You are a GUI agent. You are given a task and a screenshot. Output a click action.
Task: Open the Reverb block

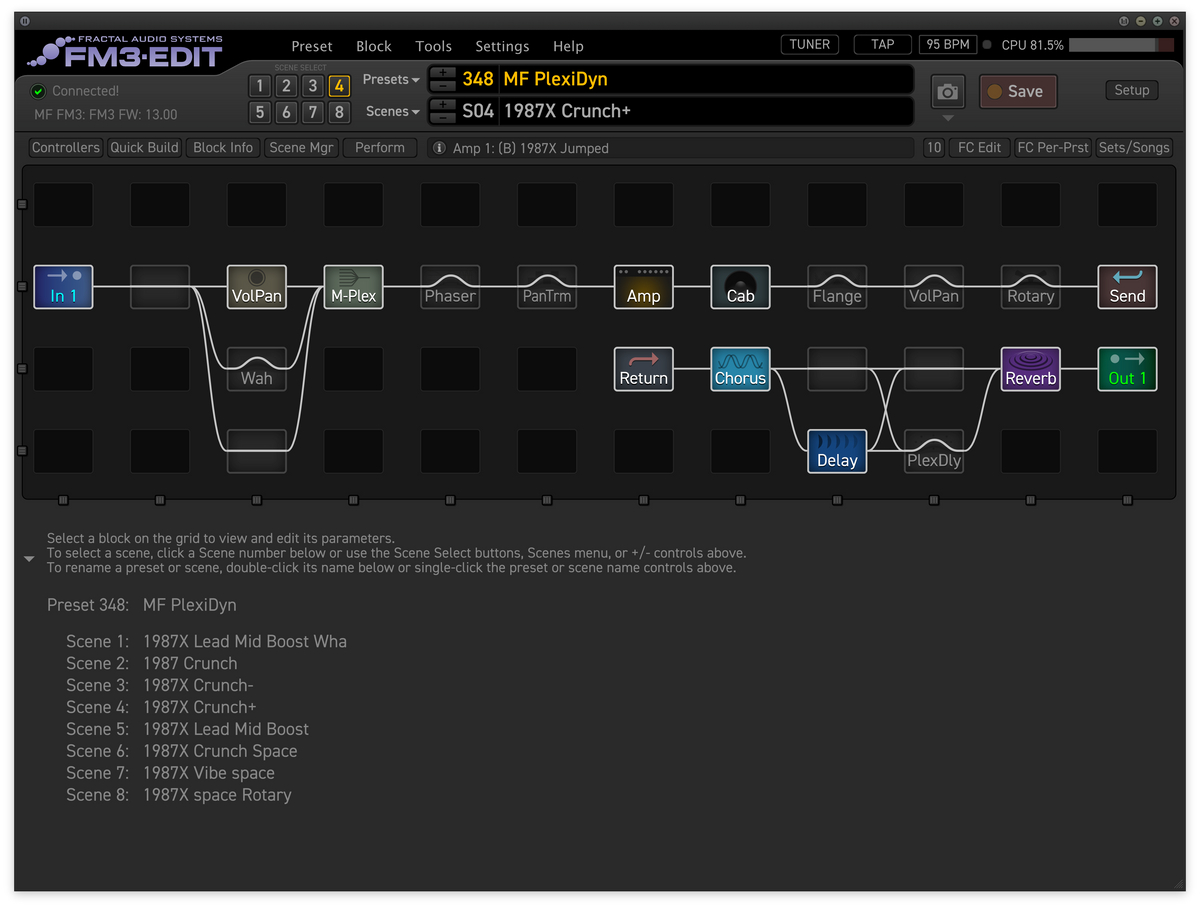[x=1031, y=369]
